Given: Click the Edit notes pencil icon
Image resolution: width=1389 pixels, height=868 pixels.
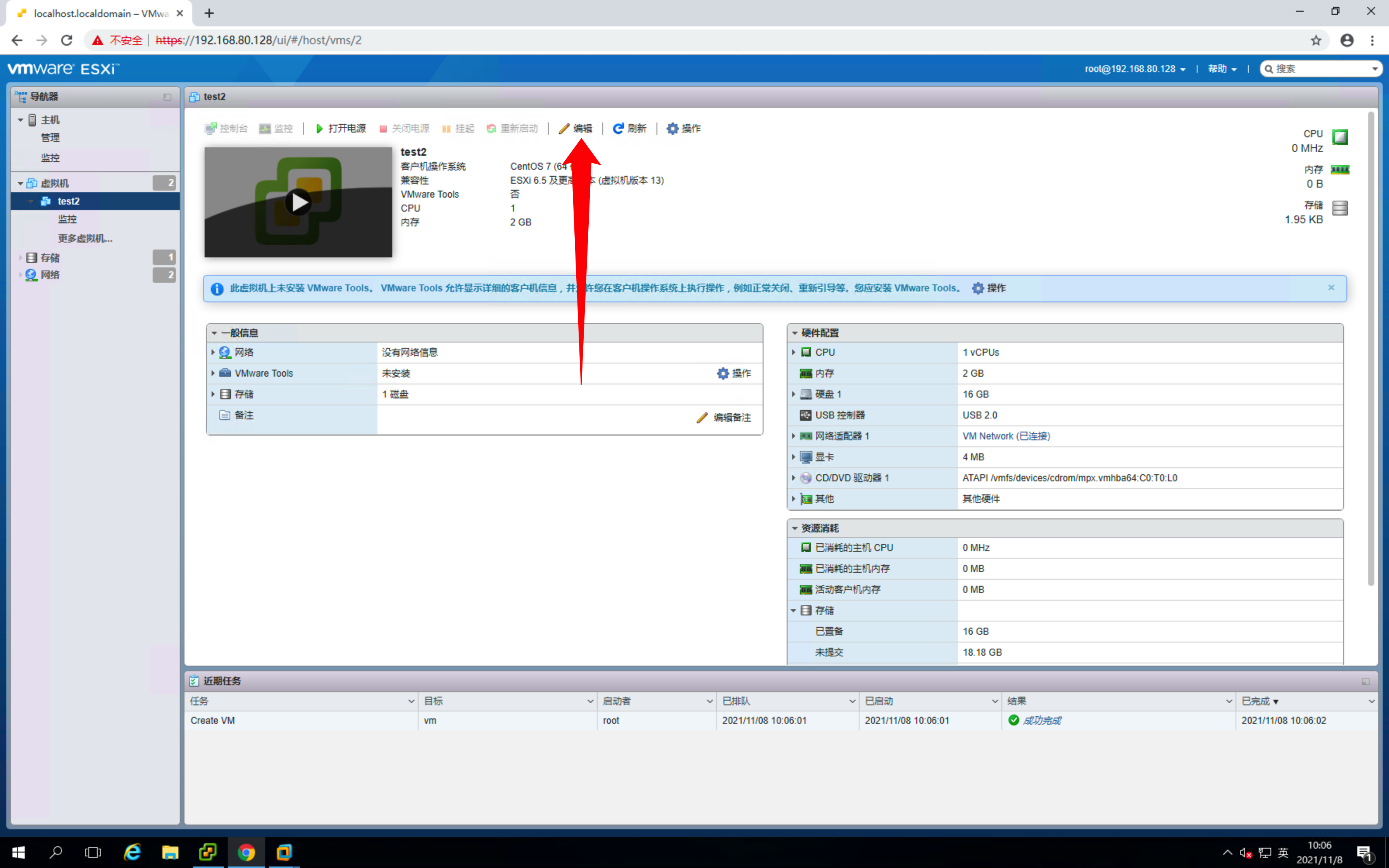Looking at the screenshot, I should [702, 417].
